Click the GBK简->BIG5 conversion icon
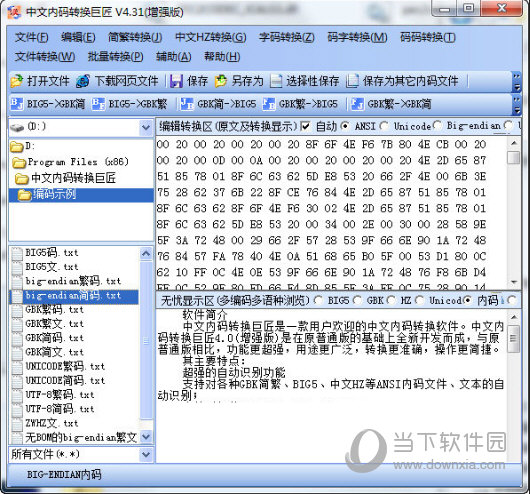 tap(187, 103)
